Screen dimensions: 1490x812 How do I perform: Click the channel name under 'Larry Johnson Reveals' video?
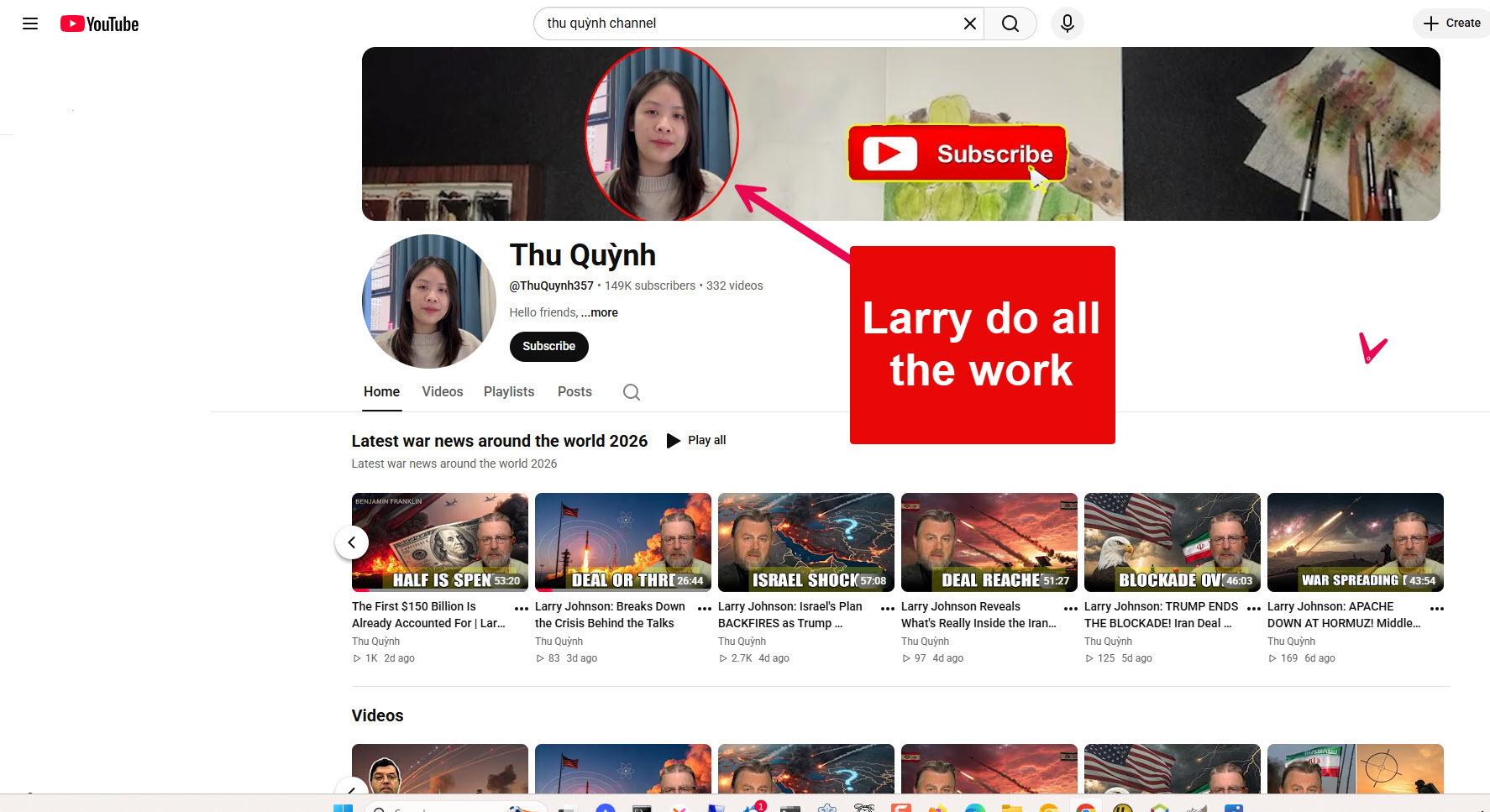coord(925,642)
